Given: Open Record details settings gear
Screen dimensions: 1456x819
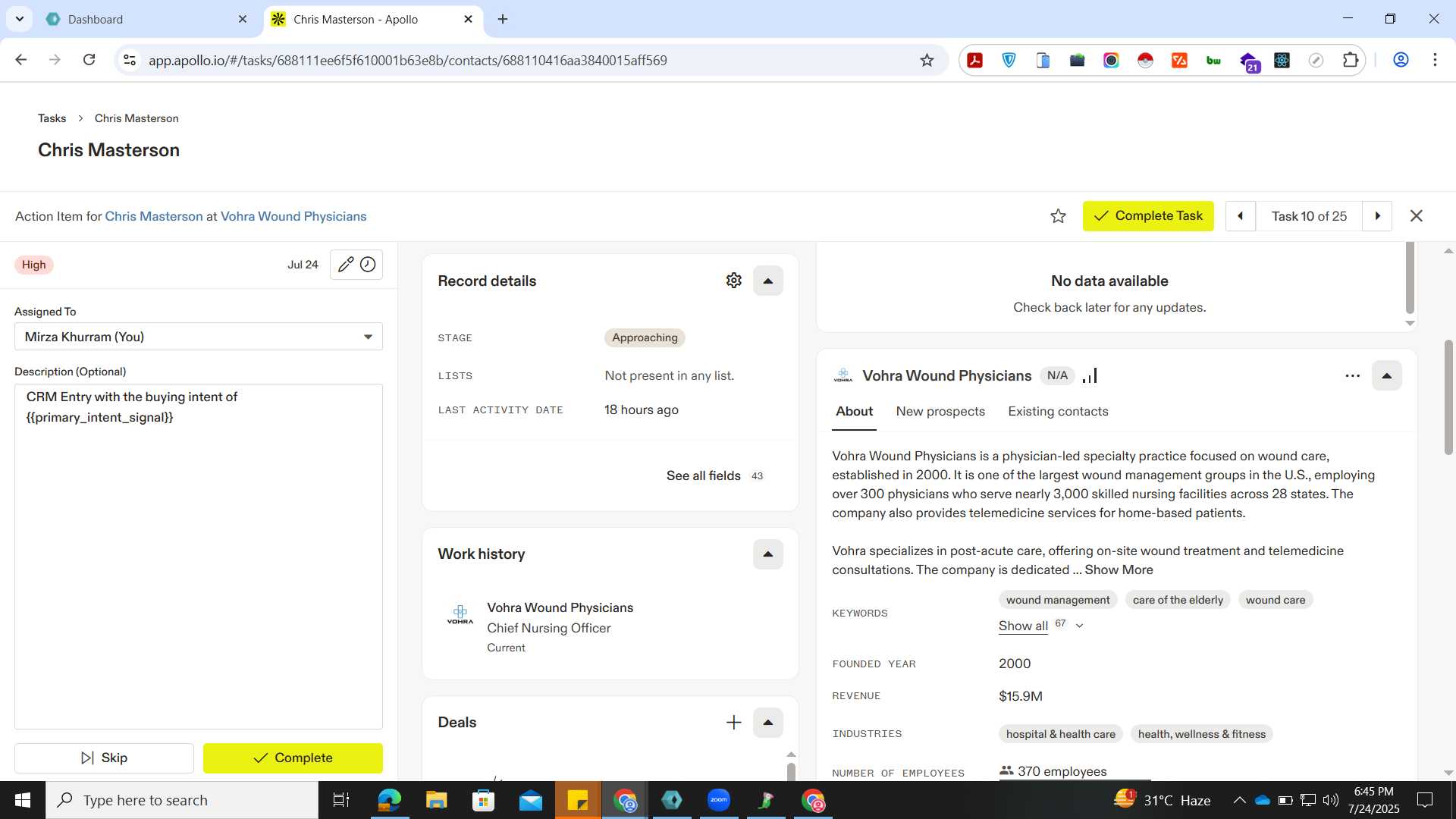Looking at the screenshot, I should pos(733,281).
